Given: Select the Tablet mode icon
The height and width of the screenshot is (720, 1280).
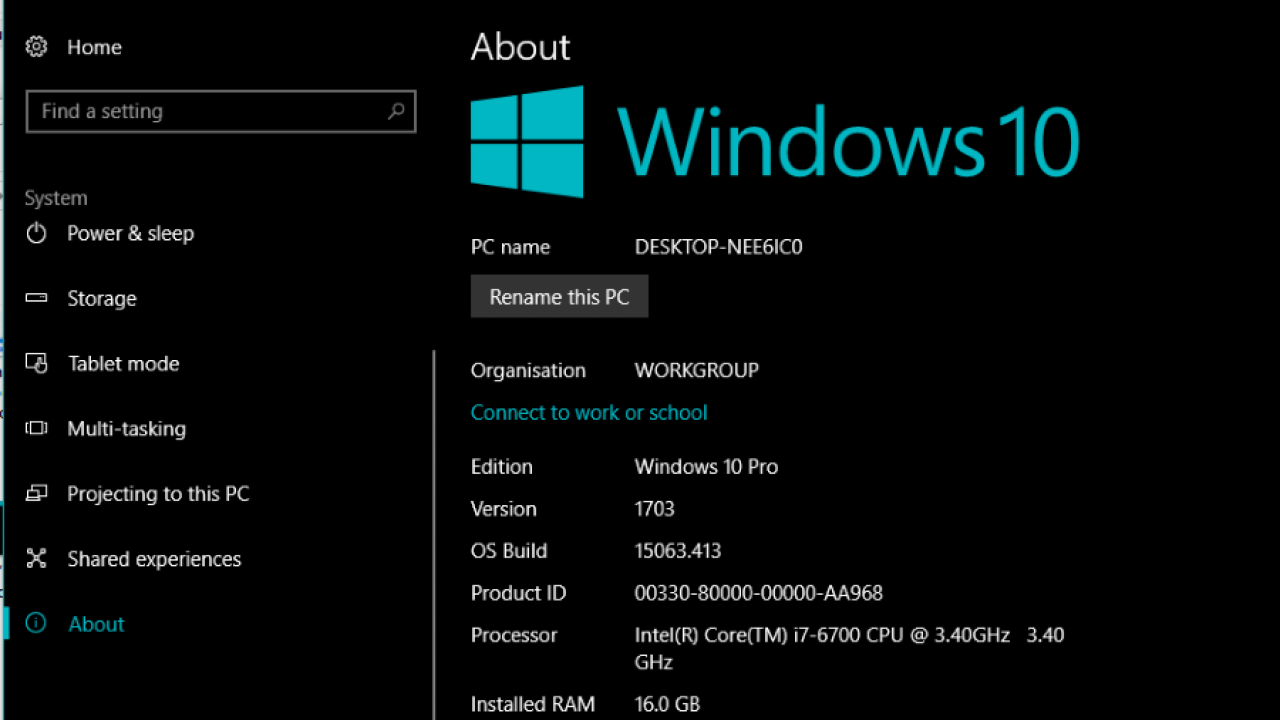Looking at the screenshot, I should [36, 363].
